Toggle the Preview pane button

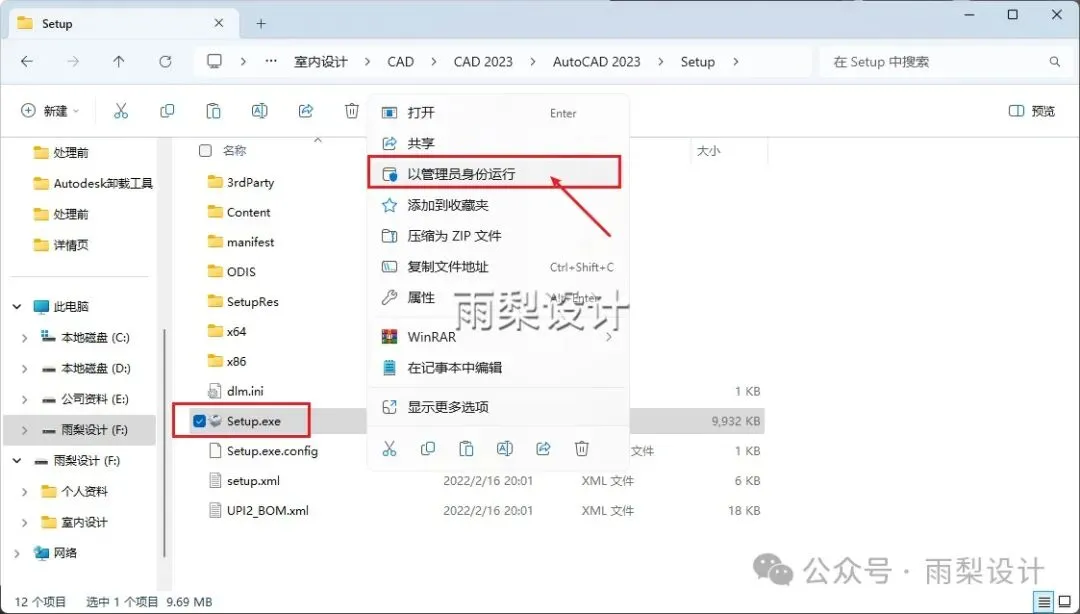[1032, 111]
